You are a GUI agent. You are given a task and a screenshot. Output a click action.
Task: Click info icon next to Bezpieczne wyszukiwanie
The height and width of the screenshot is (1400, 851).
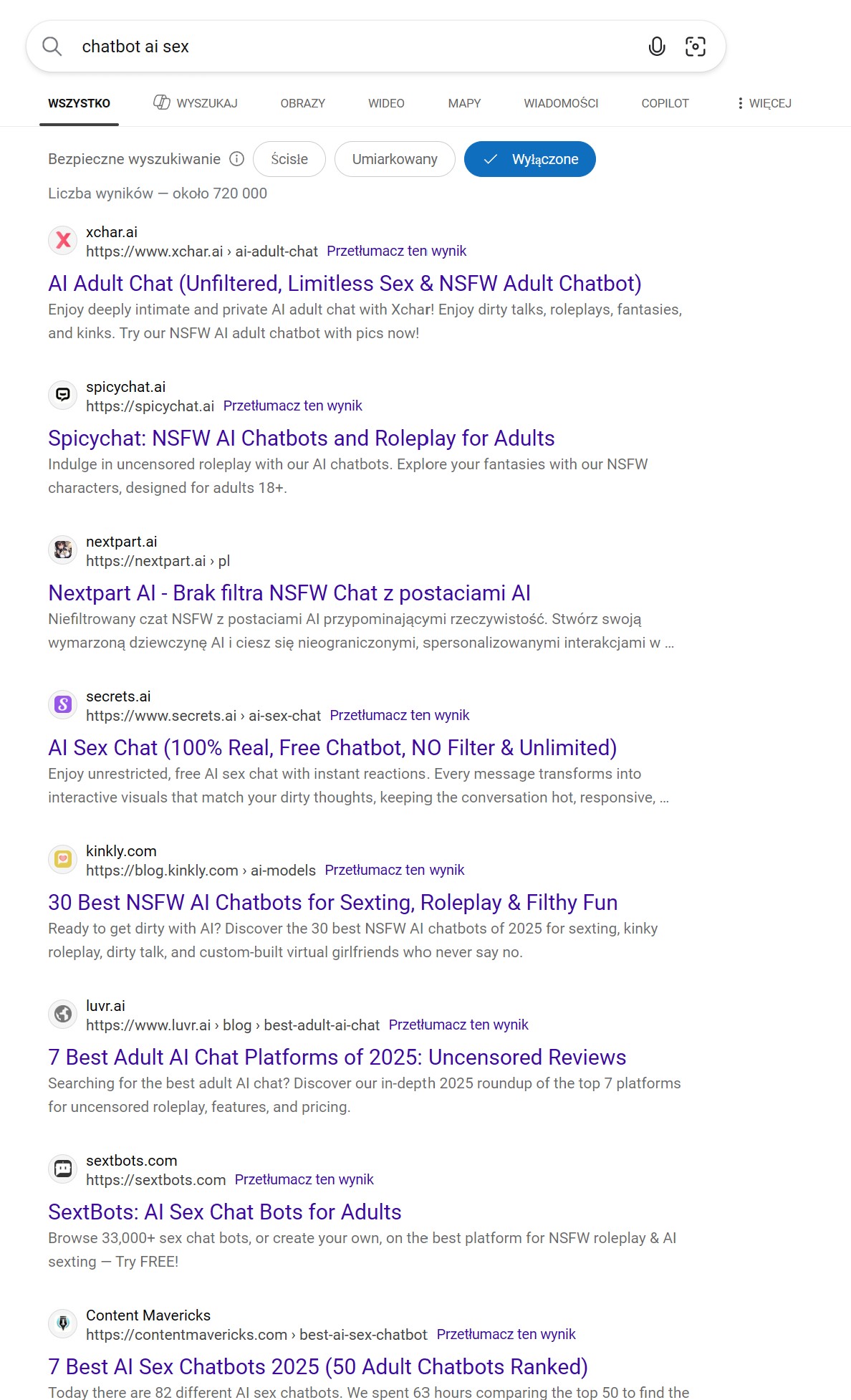(x=236, y=159)
